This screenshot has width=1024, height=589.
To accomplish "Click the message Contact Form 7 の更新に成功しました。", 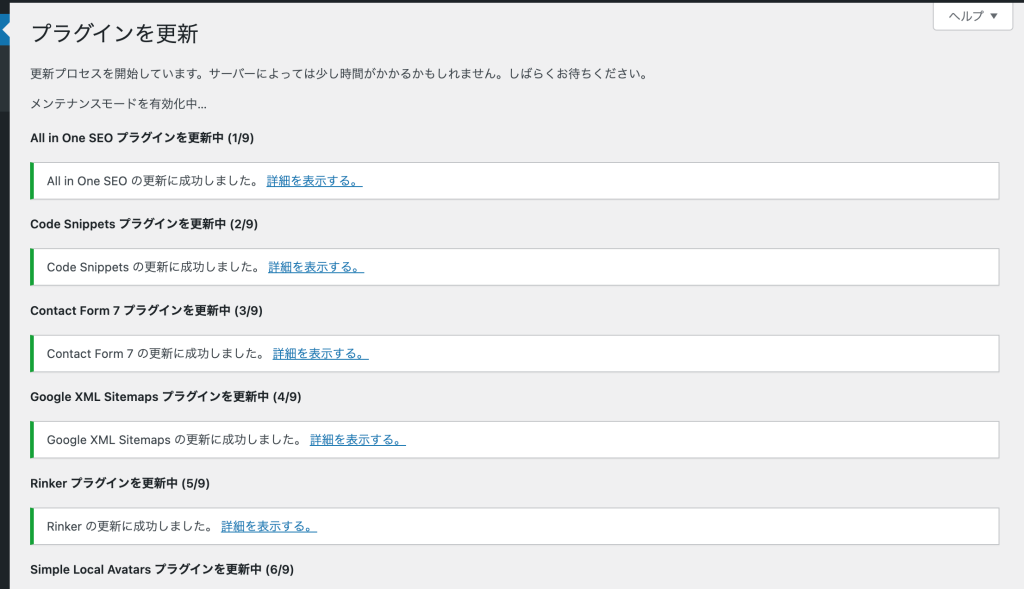I will tap(157, 354).
